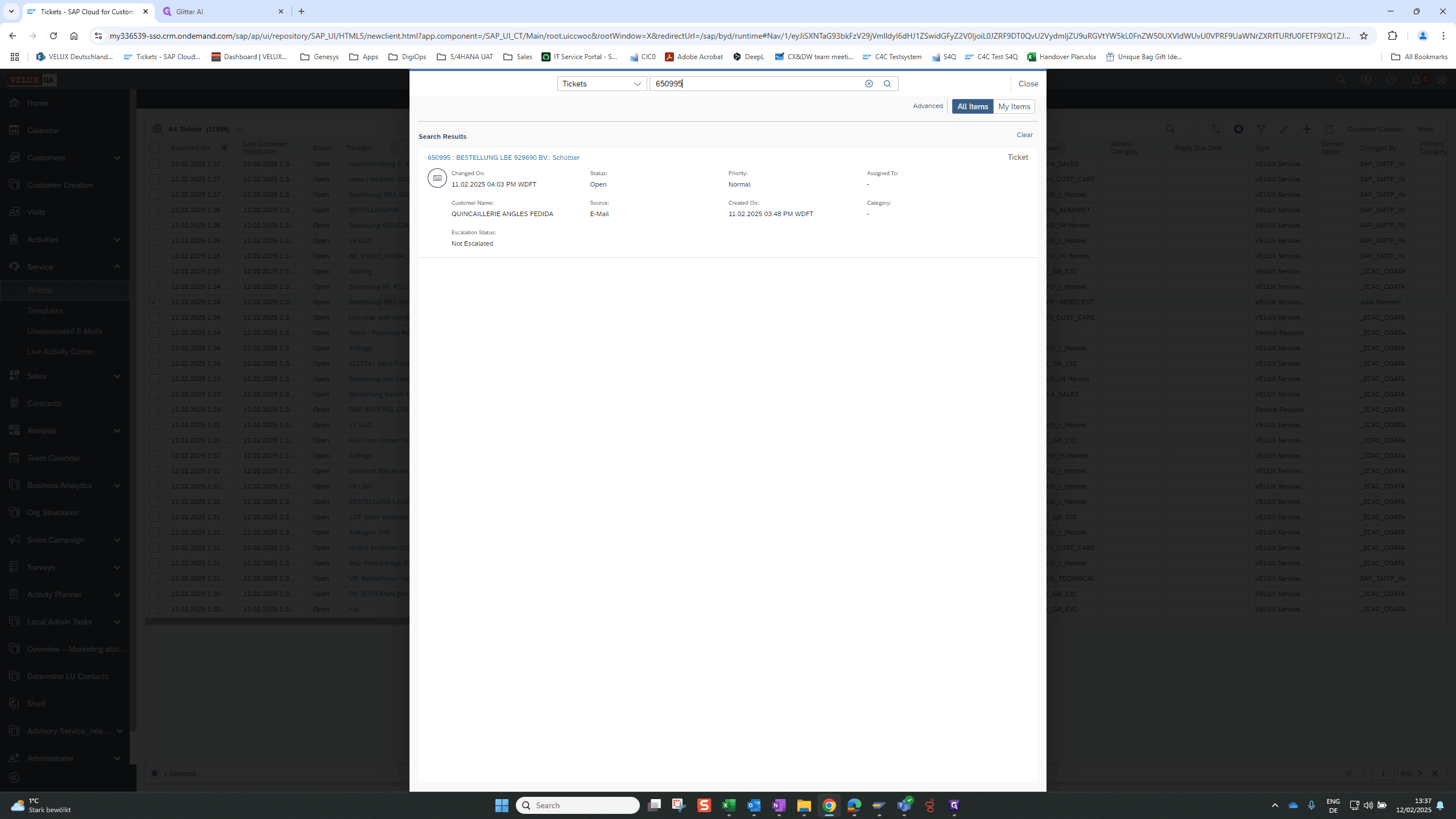Screen dimensions: 1456x819
Task: Open ticket 650995 BESTELLUNG LBE 929690 link
Action: [503, 158]
